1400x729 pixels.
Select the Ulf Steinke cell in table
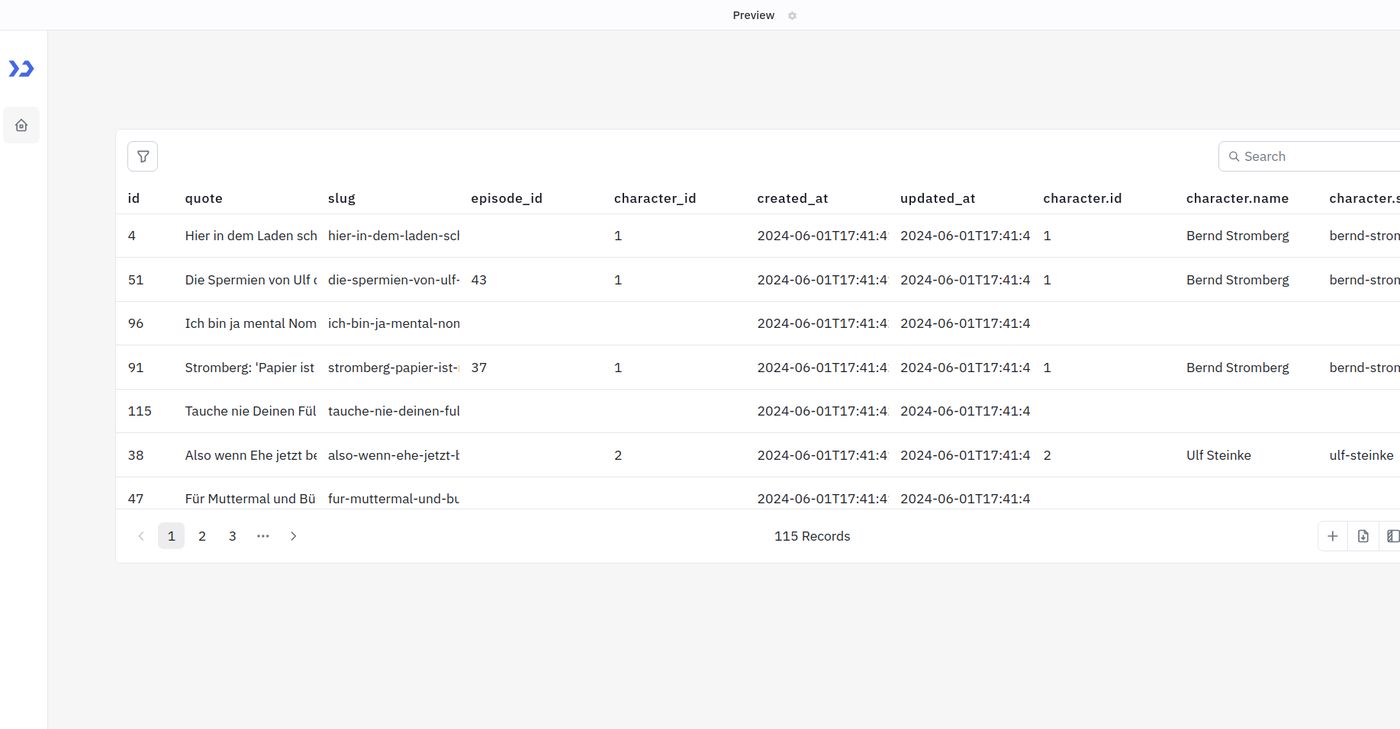click(x=1218, y=455)
